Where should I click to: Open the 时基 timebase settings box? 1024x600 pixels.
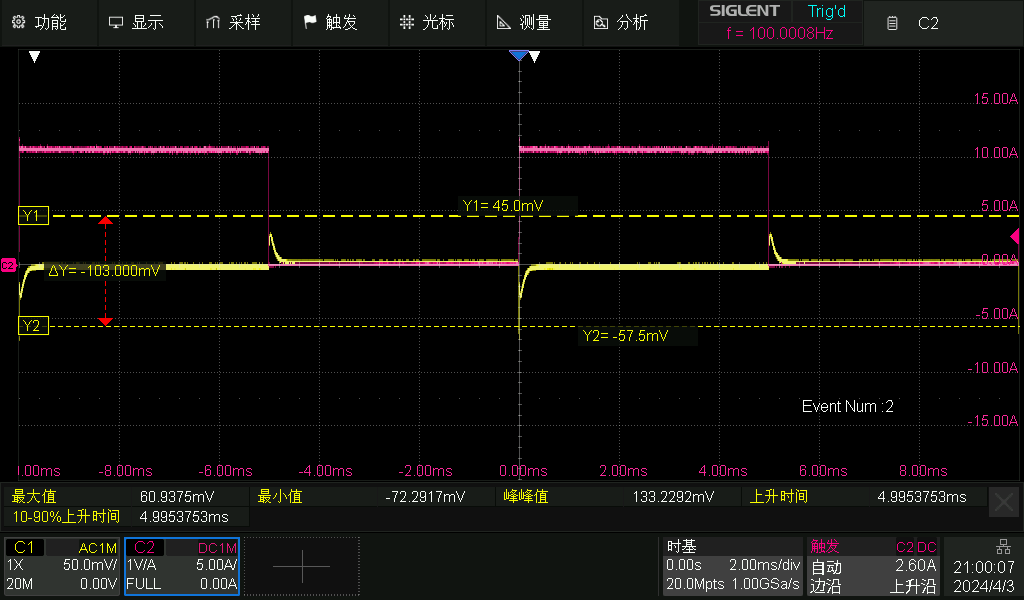[733, 566]
